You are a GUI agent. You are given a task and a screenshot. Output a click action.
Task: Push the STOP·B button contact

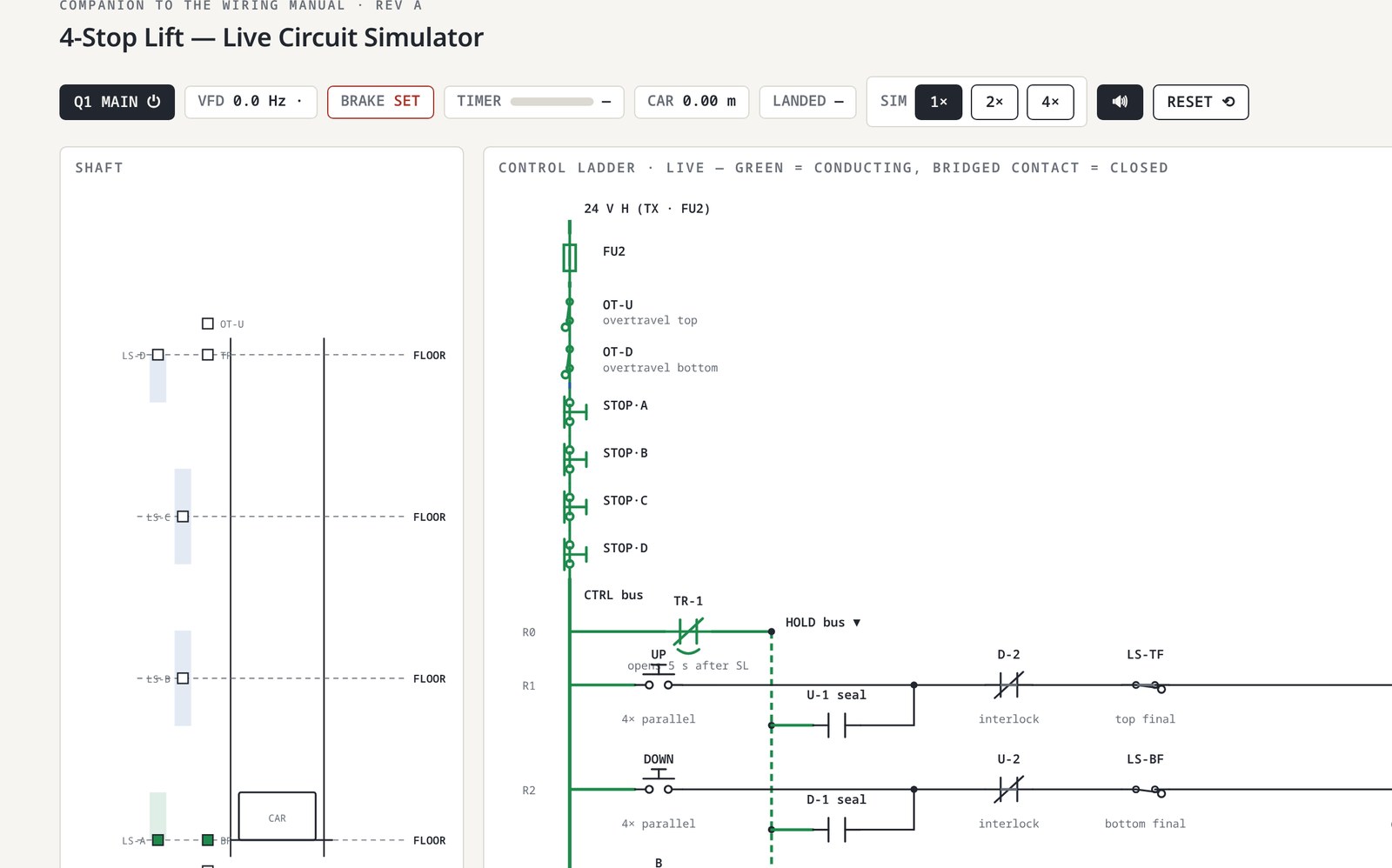point(574,459)
